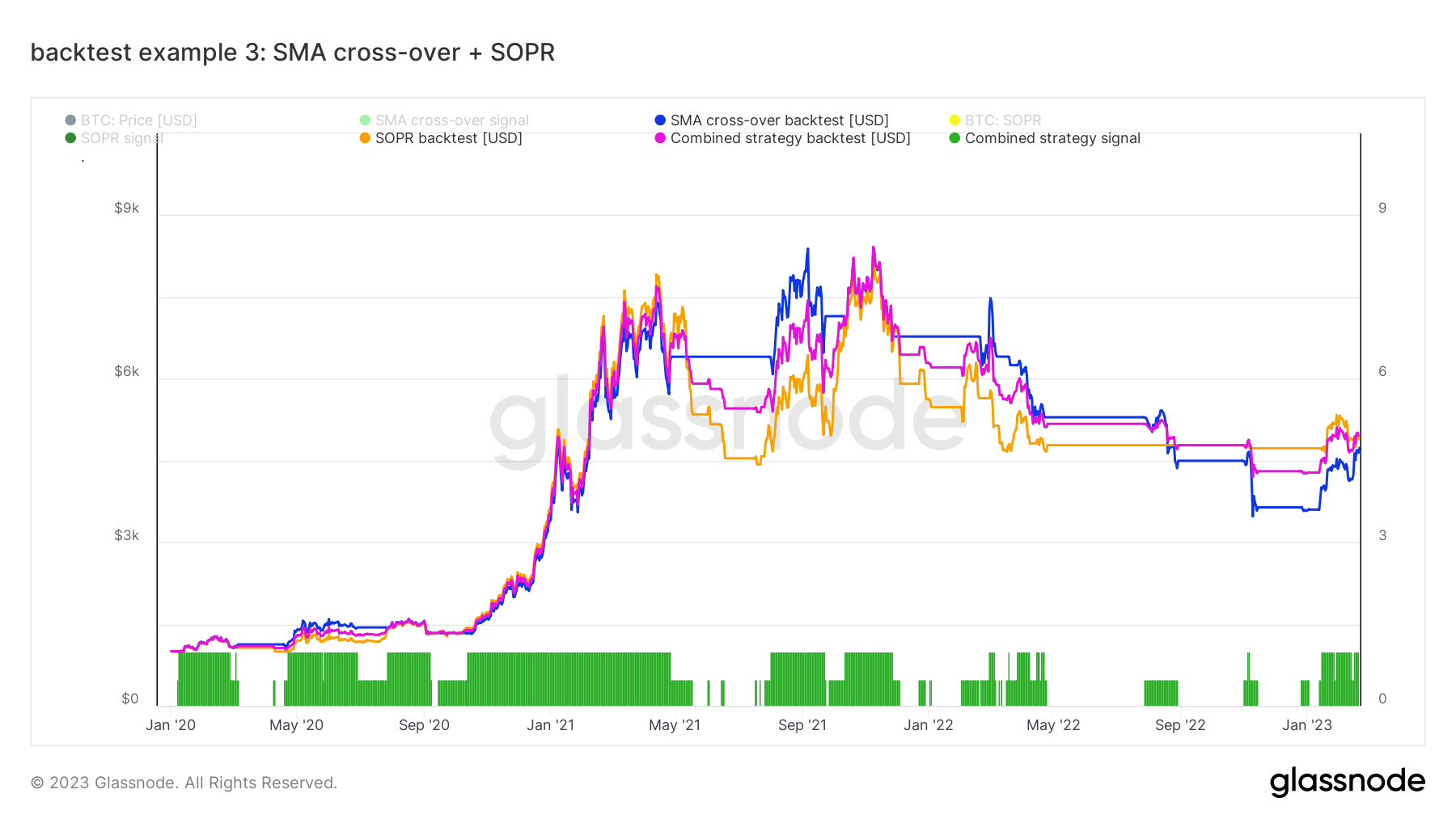Click the chart title text
This screenshot has height=819, width=1456.
tap(292, 53)
